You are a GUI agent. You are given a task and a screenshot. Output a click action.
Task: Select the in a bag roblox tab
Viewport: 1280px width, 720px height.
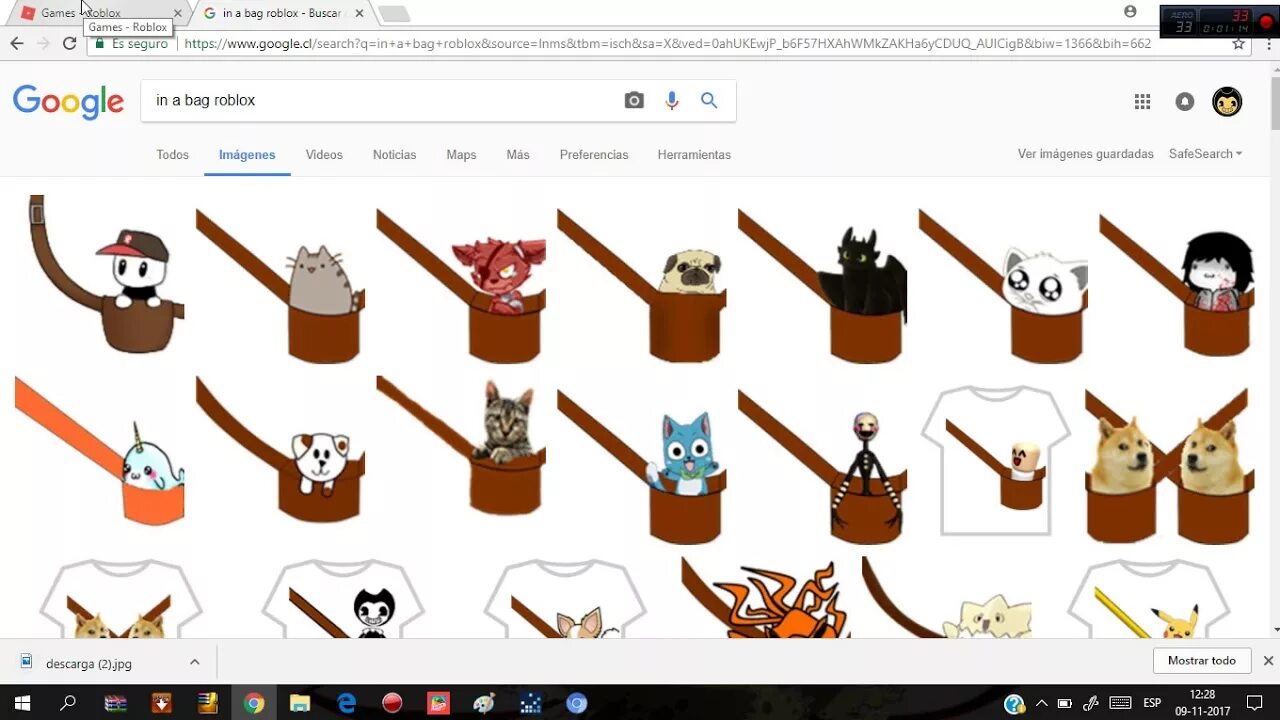282,13
